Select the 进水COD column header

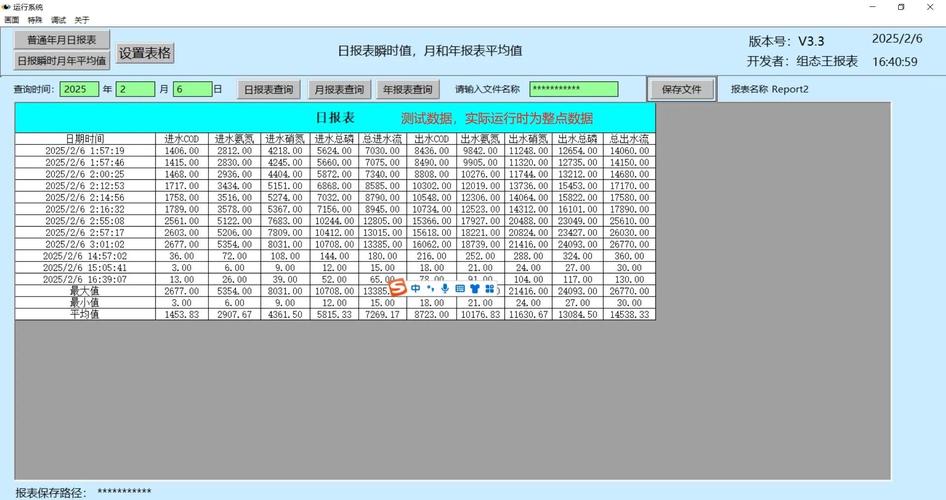[182, 139]
